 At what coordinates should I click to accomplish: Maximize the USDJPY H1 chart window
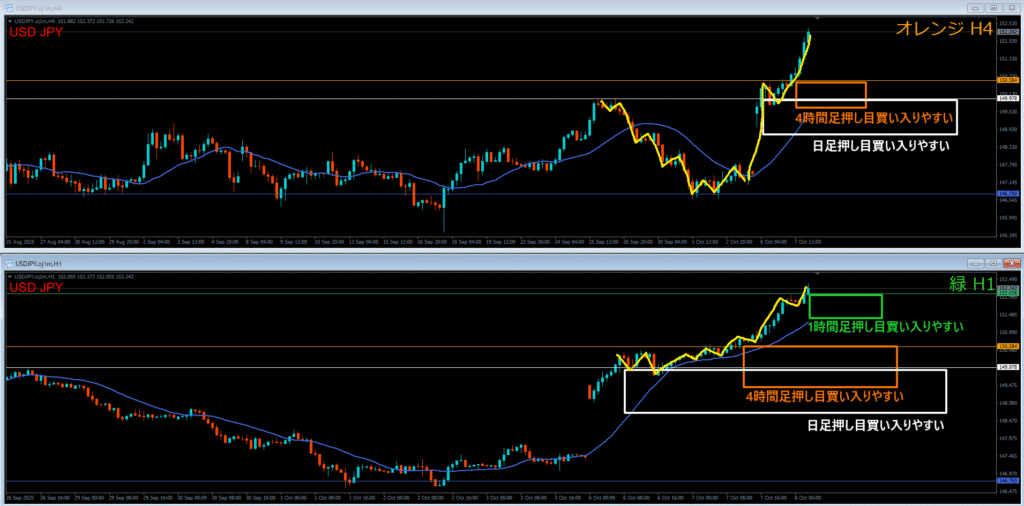[x=993, y=263]
